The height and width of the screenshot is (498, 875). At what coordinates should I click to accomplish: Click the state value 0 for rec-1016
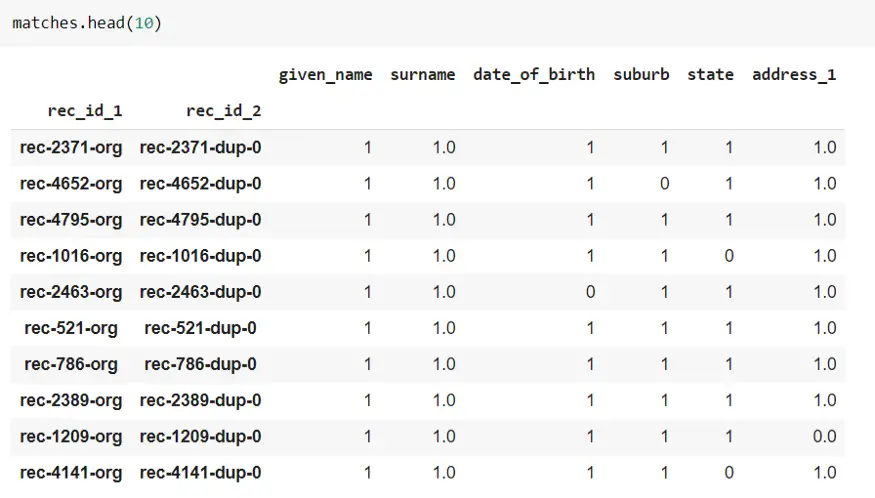[729, 256]
